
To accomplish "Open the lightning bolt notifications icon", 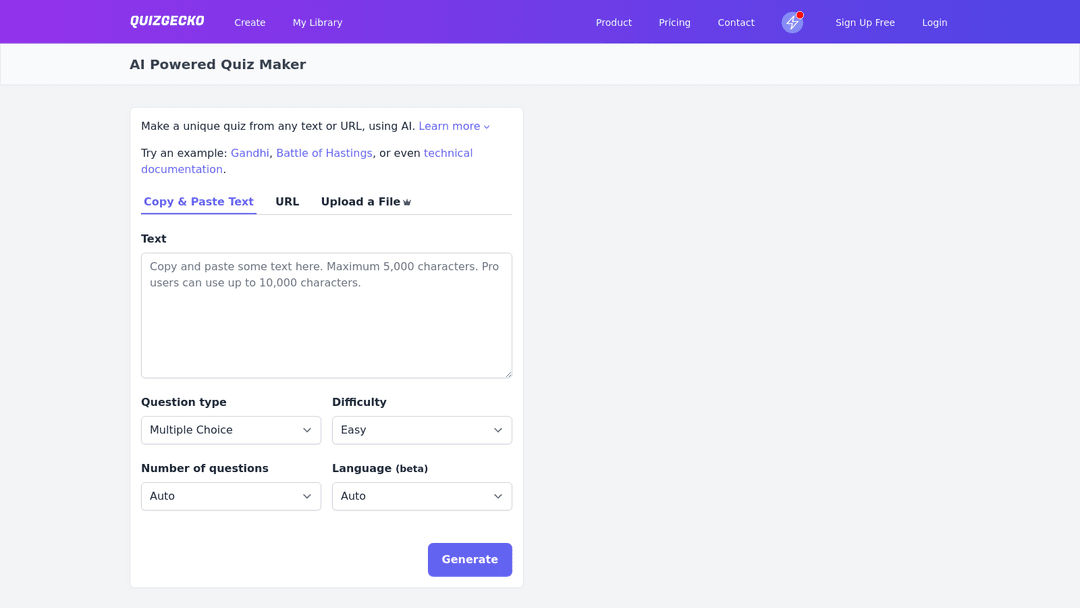I will pos(792,22).
